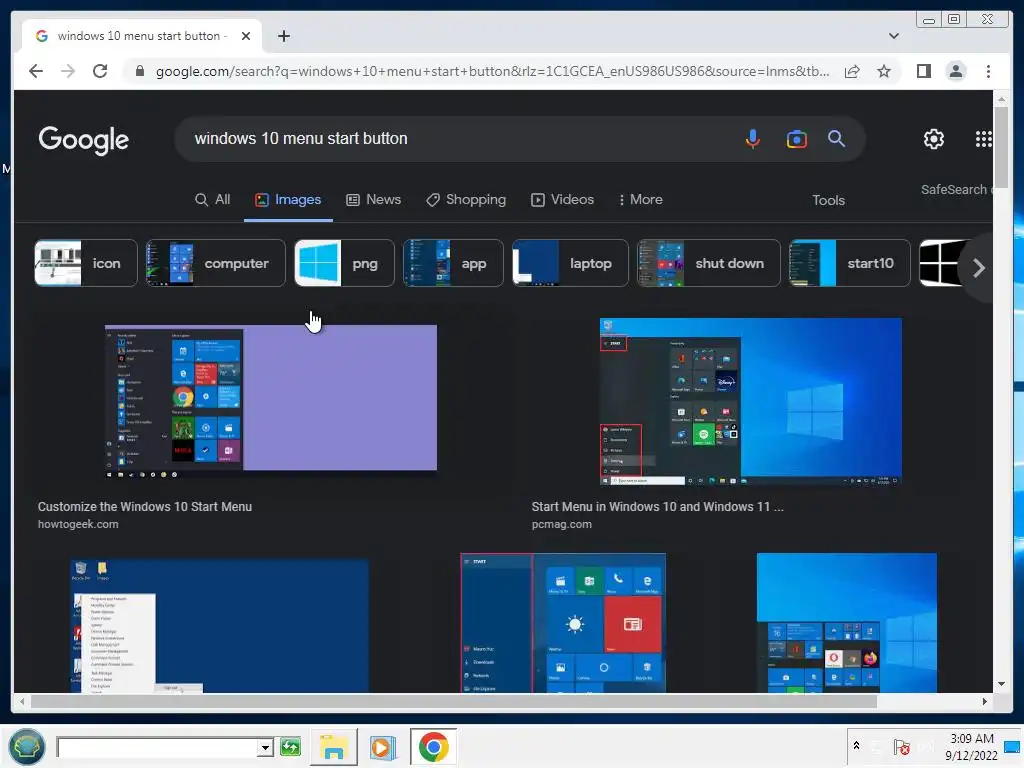The width and height of the screenshot is (1024, 768).
Task: Open the Chrome profile avatar
Action: point(955,71)
